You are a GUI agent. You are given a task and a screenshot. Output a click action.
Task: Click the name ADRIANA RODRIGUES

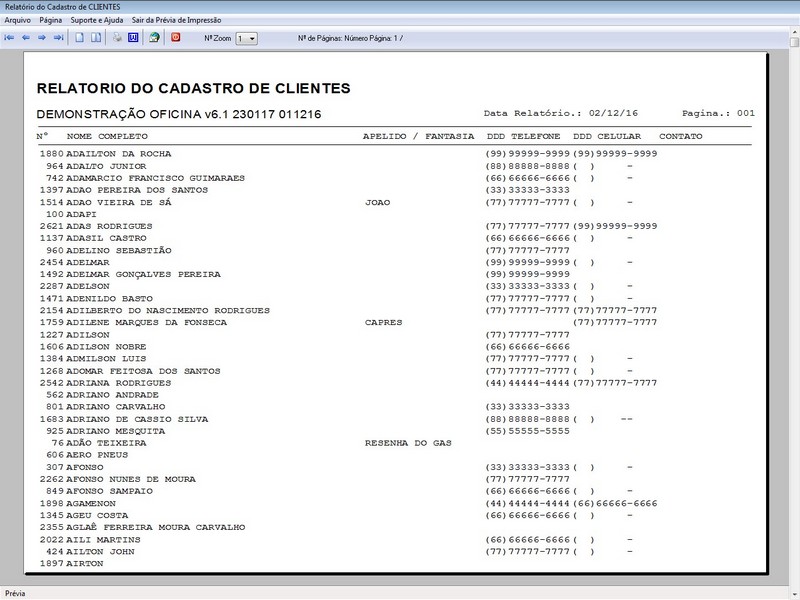point(119,383)
